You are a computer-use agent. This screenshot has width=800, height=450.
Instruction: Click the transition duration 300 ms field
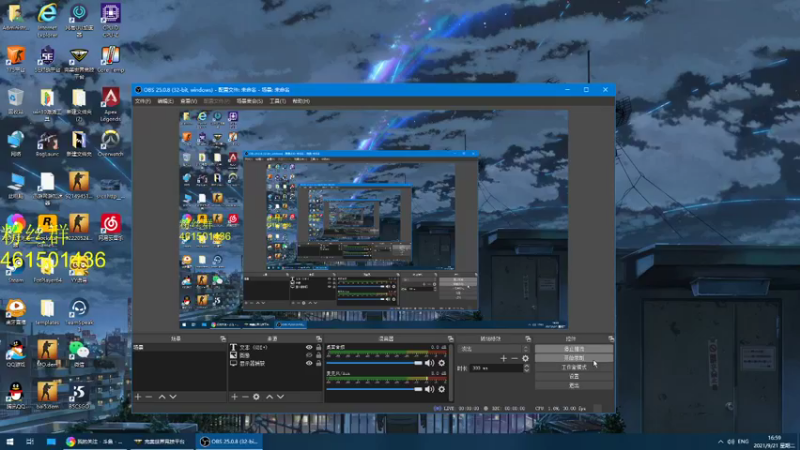click(496, 368)
